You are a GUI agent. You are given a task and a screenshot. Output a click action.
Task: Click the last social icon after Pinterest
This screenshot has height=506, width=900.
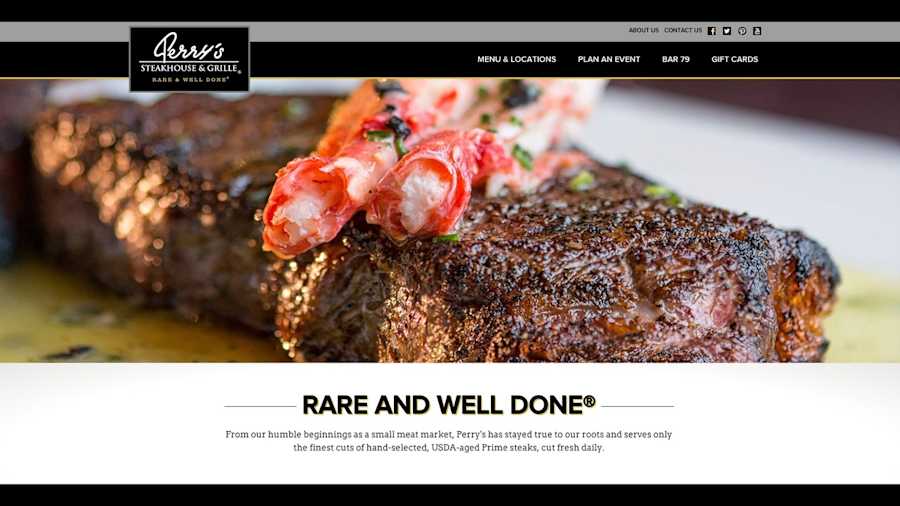tap(757, 31)
